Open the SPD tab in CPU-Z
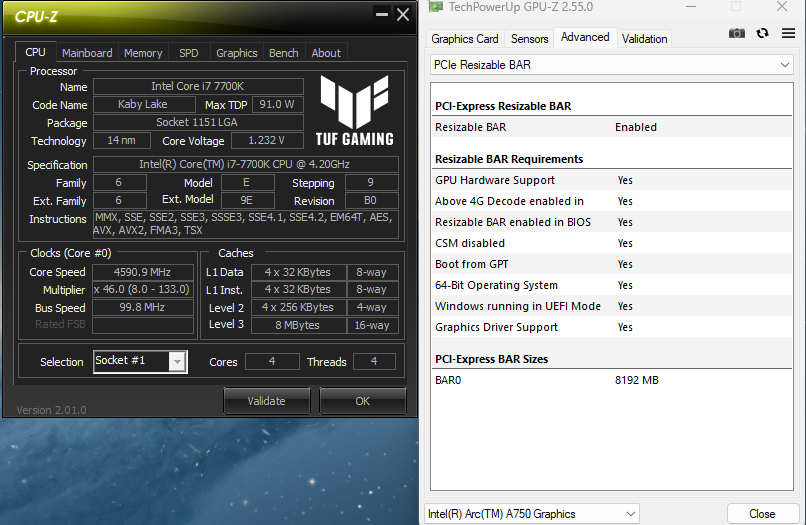 (x=189, y=53)
